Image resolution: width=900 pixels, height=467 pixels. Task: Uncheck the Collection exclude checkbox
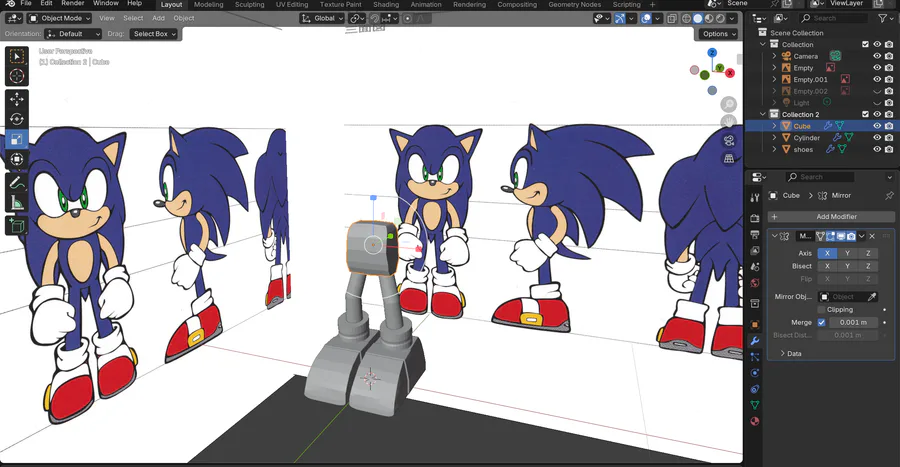point(866,44)
